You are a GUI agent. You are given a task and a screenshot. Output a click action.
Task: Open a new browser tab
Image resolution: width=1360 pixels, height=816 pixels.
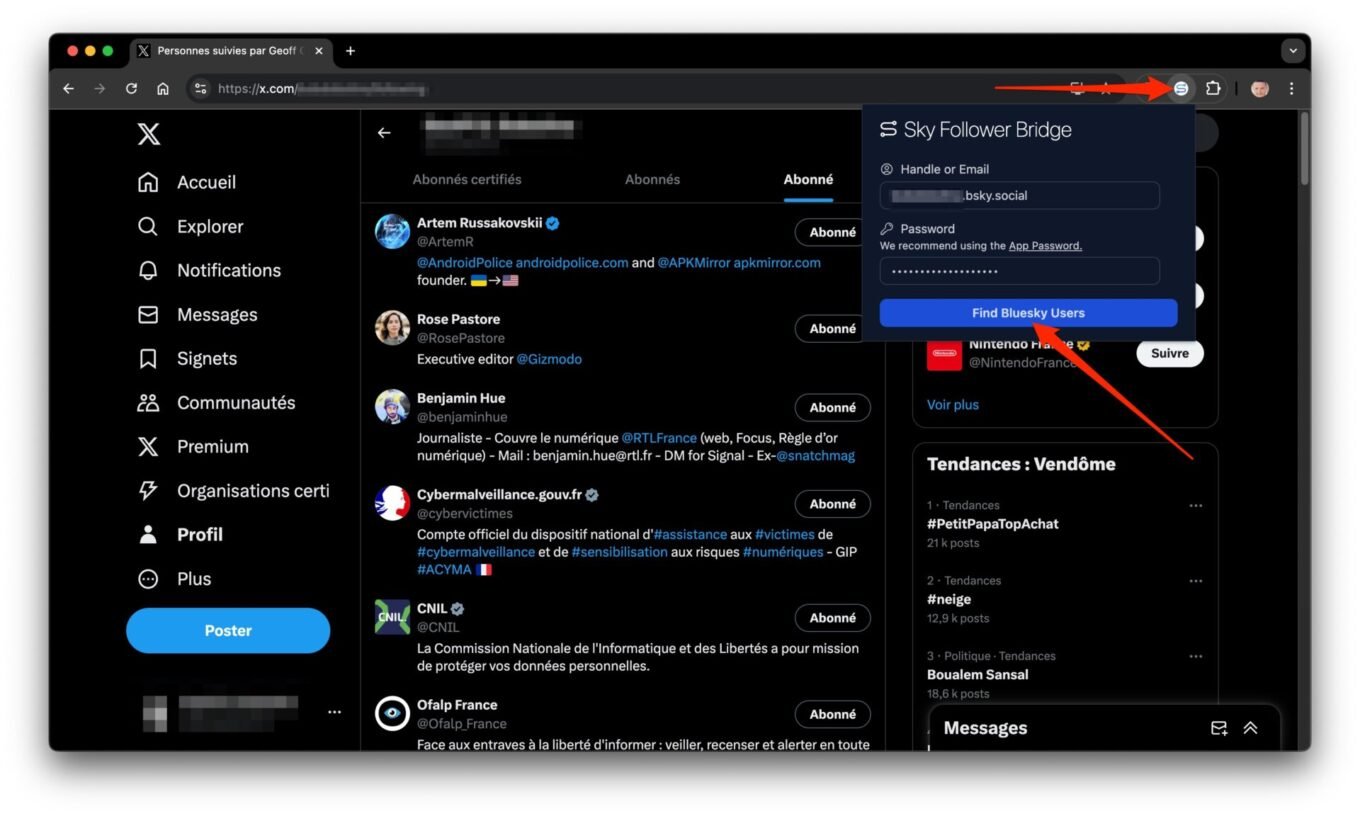click(x=350, y=51)
